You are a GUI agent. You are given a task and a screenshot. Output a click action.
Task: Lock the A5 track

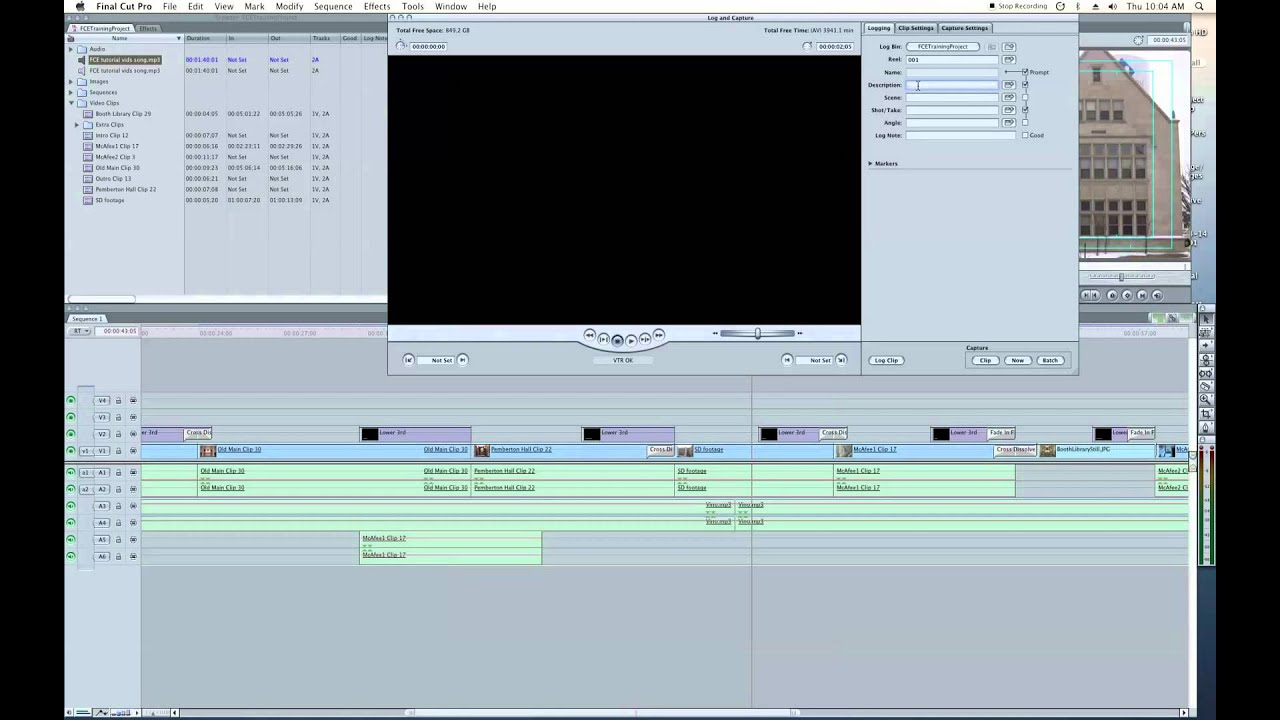(x=118, y=539)
